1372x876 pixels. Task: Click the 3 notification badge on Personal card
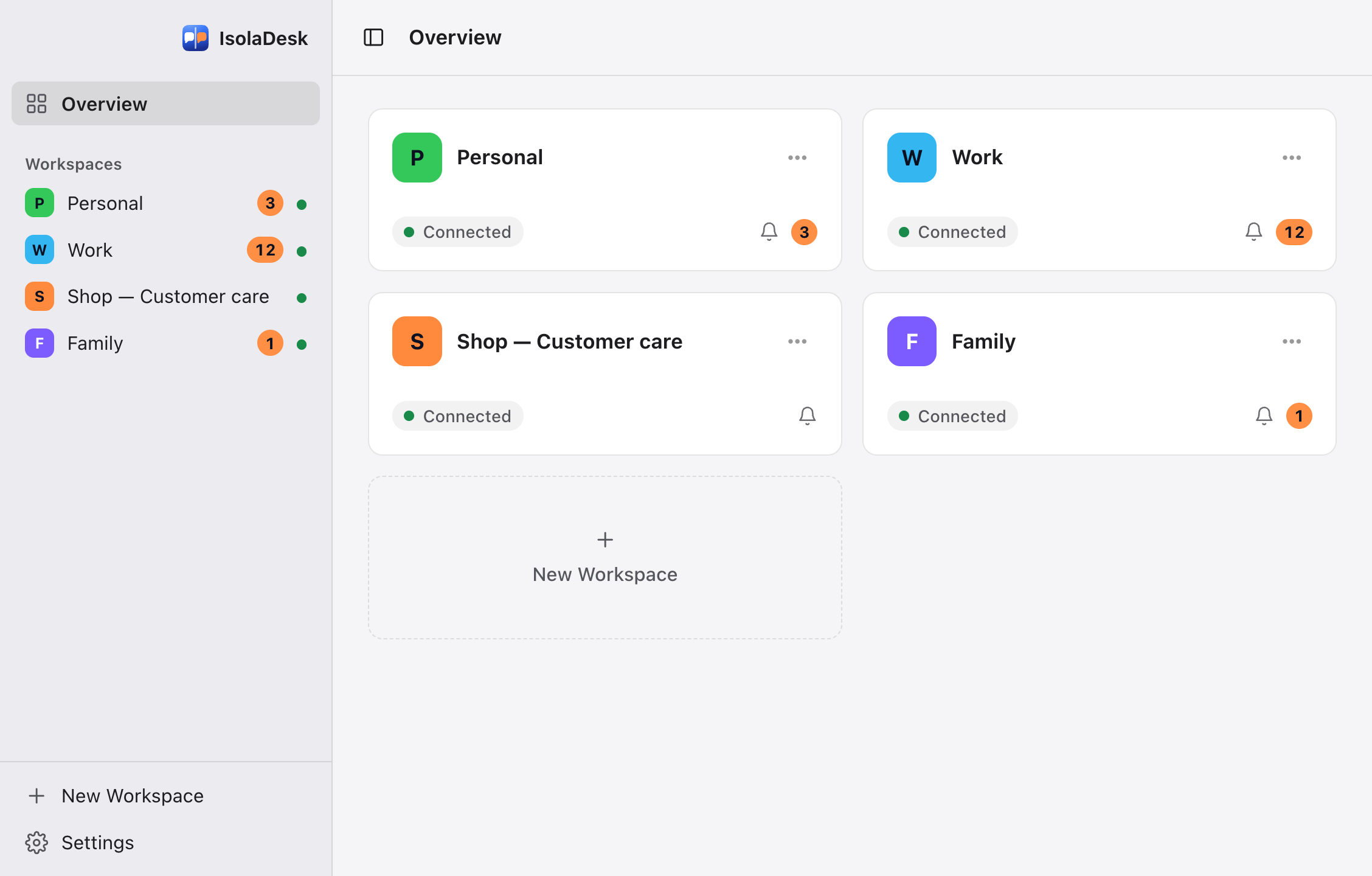[804, 232]
